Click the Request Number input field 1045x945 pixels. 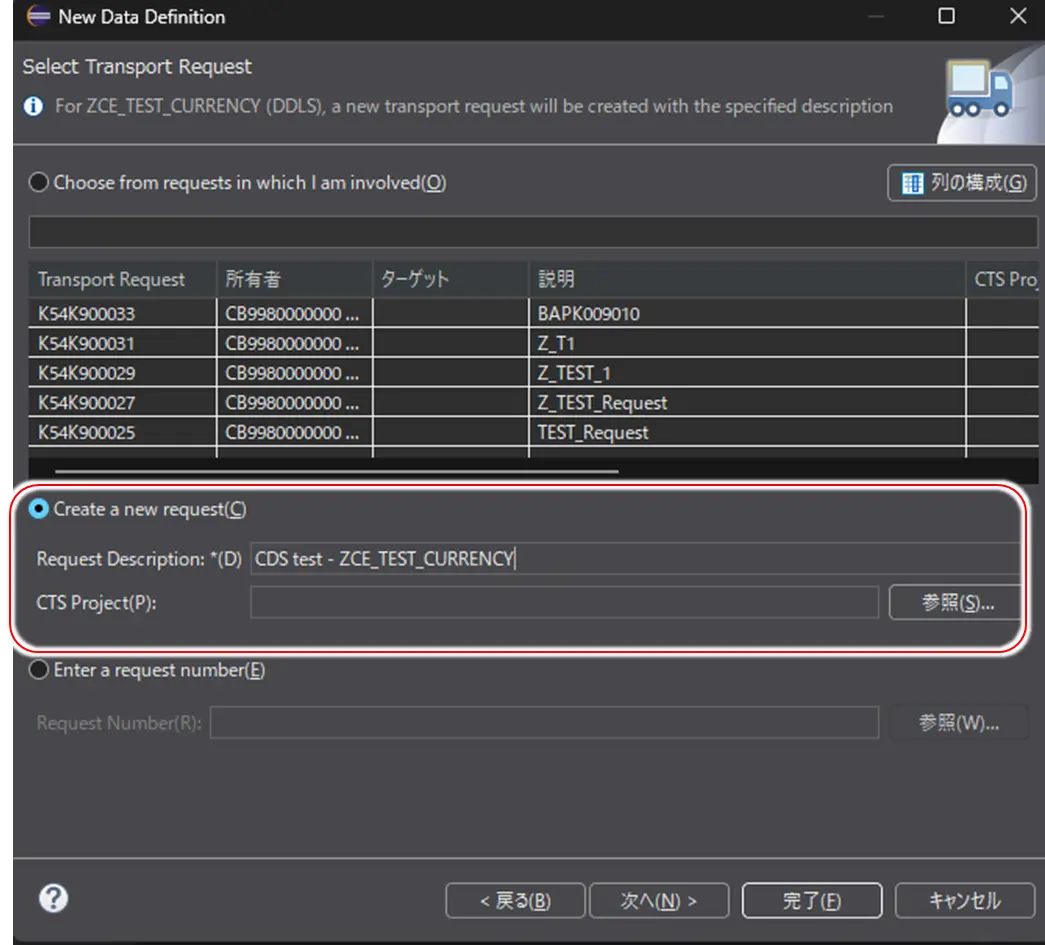[544, 722]
